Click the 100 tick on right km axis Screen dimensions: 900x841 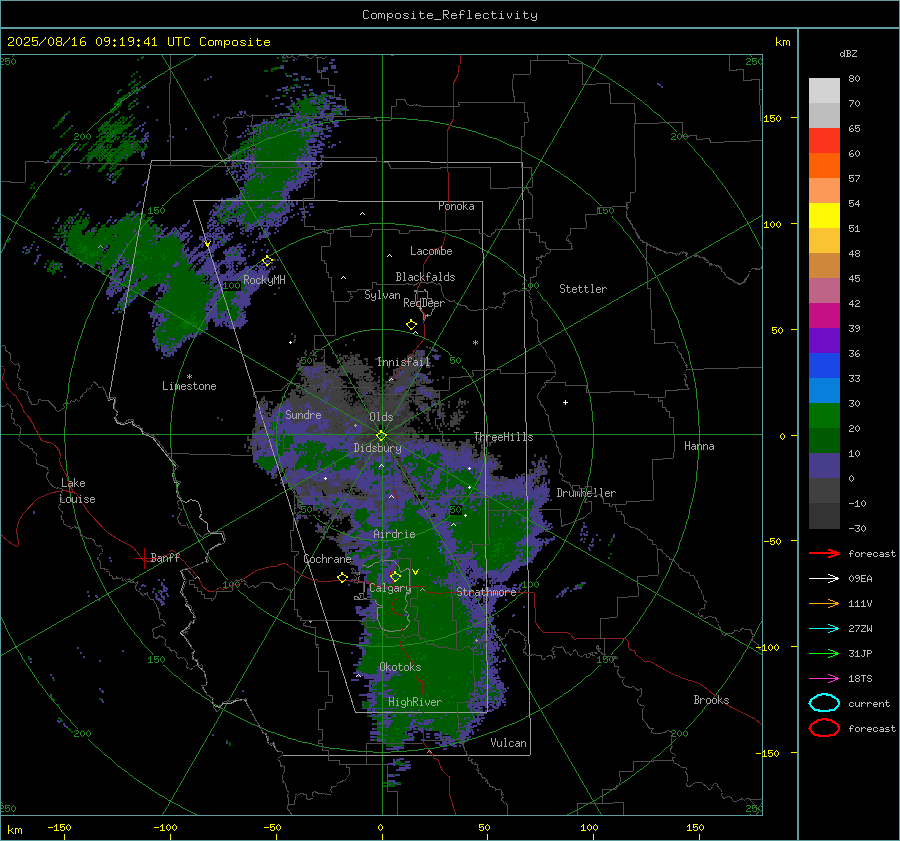point(772,224)
